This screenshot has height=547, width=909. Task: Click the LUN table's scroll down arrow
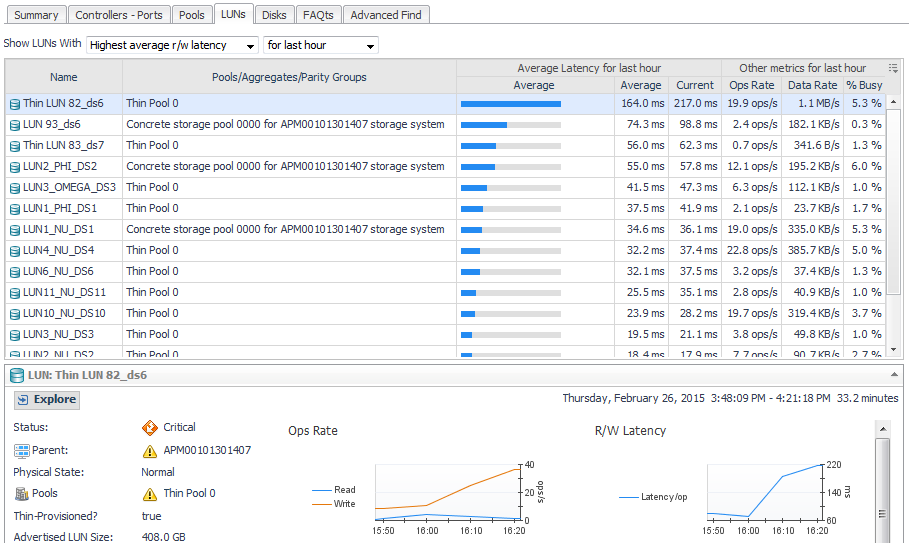click(893, 351)
